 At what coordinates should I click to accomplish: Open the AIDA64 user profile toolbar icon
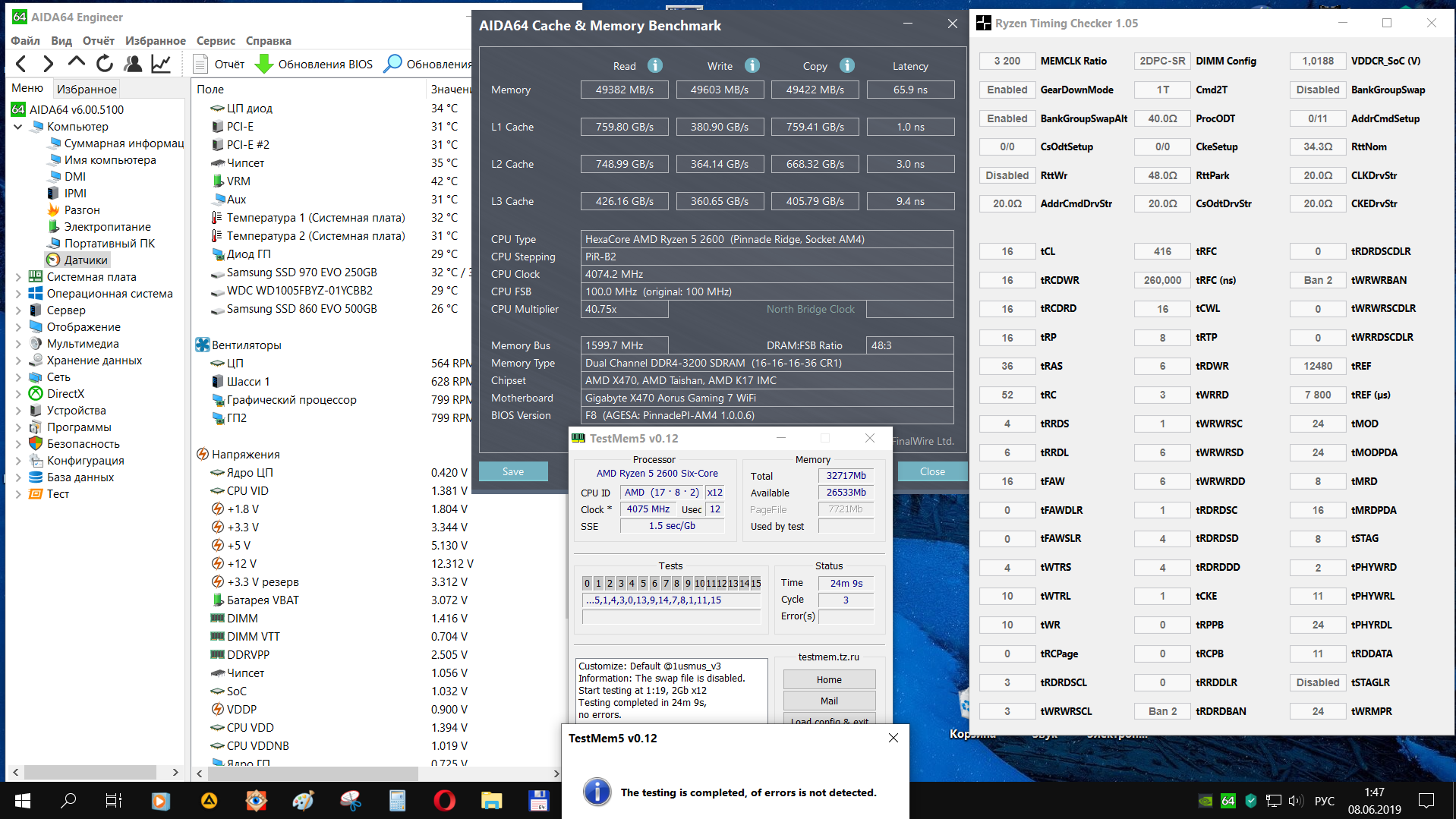pos(133,64)
